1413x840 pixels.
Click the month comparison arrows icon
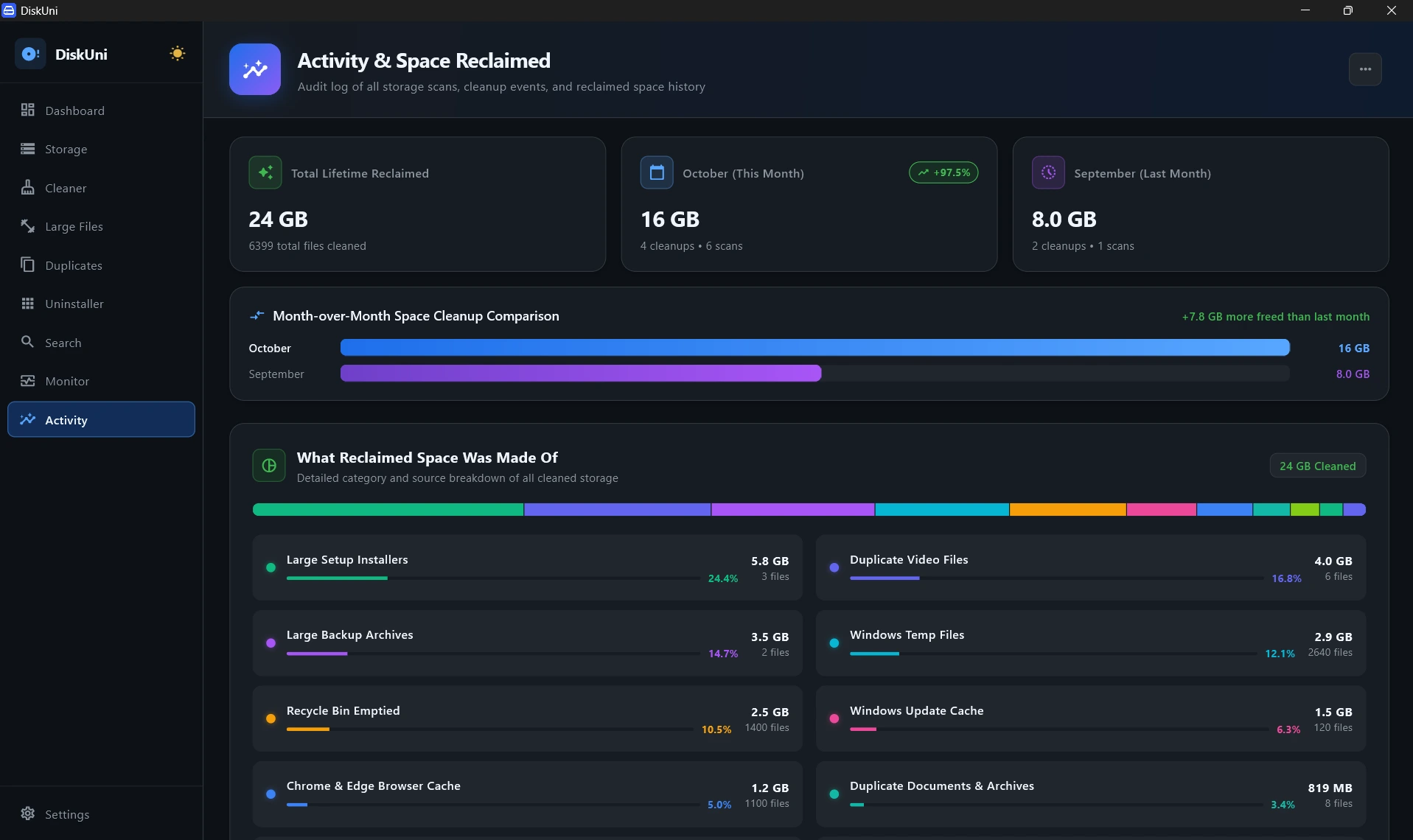pyautogui.click(x=257, y=315)
